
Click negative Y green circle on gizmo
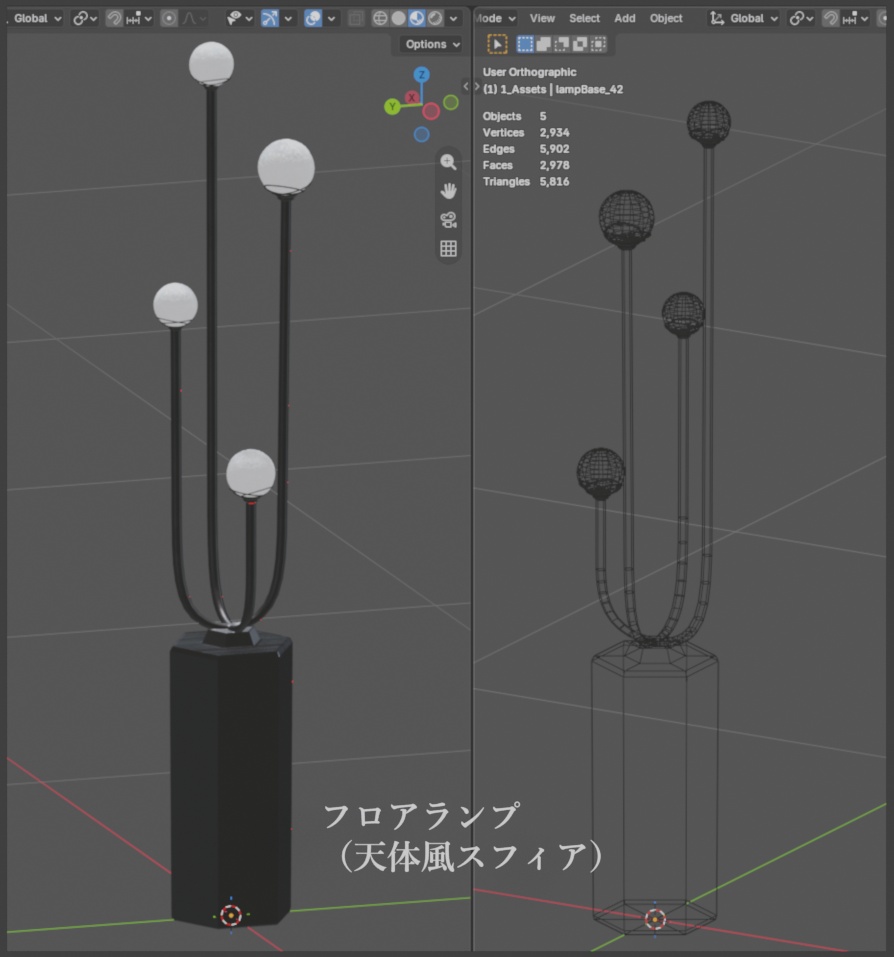pyautogui.click(x=450, y=103)
